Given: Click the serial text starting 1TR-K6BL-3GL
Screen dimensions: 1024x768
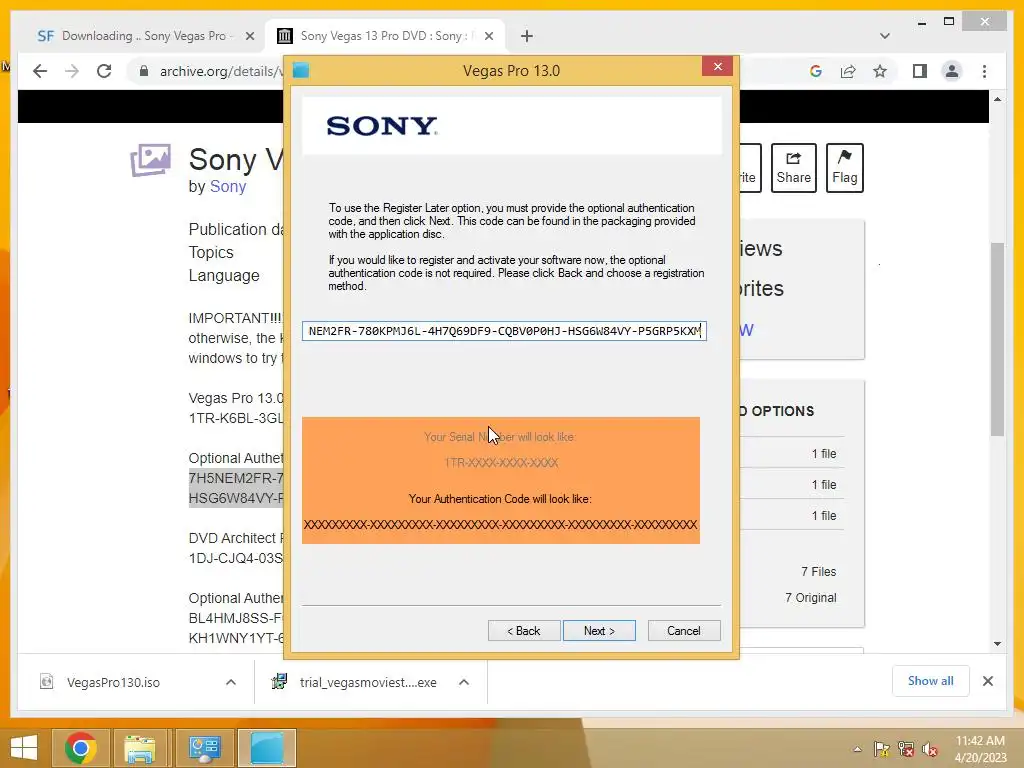Looking at the screenshot, I should pyautogui.click(x=236, y=418).
